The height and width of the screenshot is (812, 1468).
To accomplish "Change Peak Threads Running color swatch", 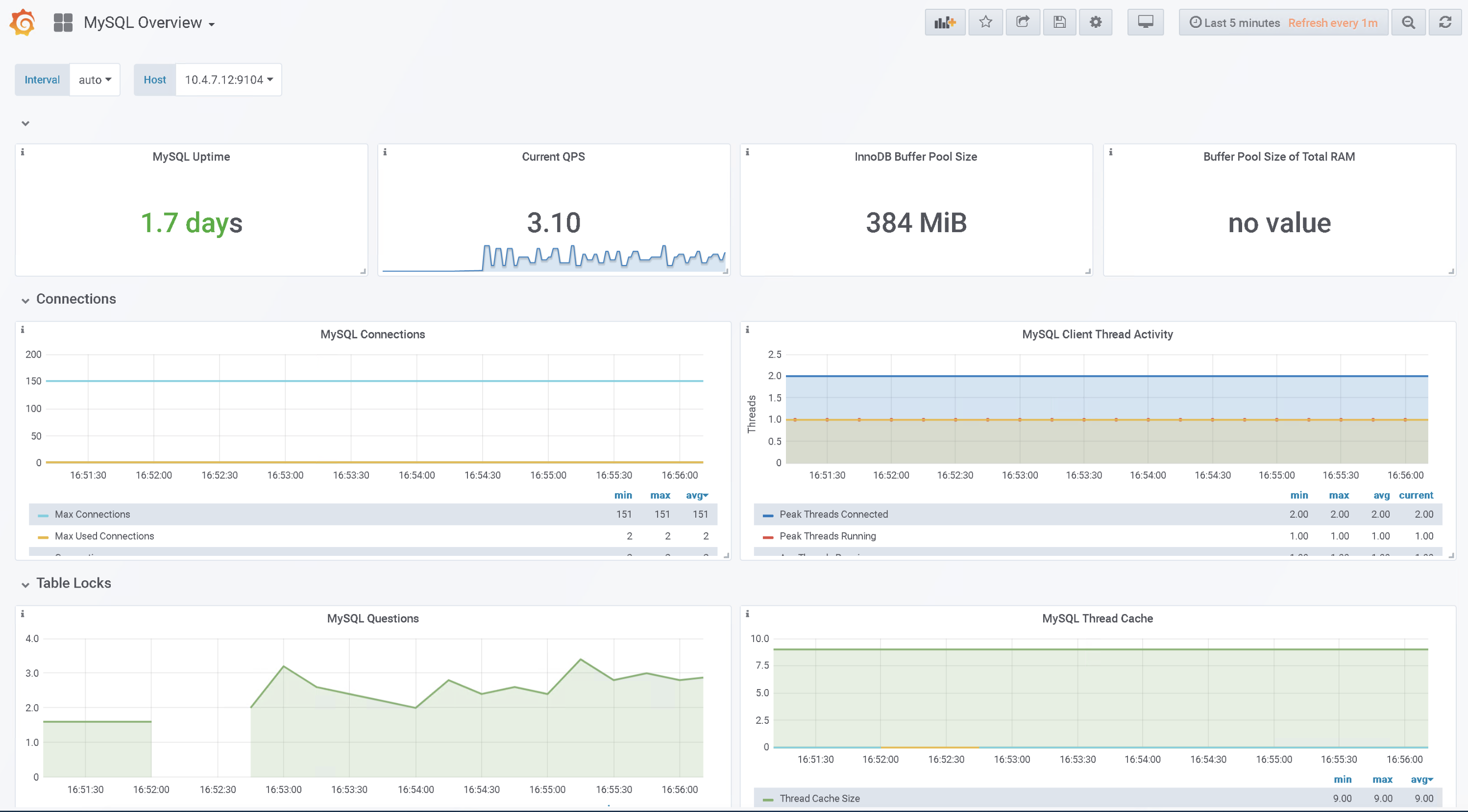I will click(768, 537).
